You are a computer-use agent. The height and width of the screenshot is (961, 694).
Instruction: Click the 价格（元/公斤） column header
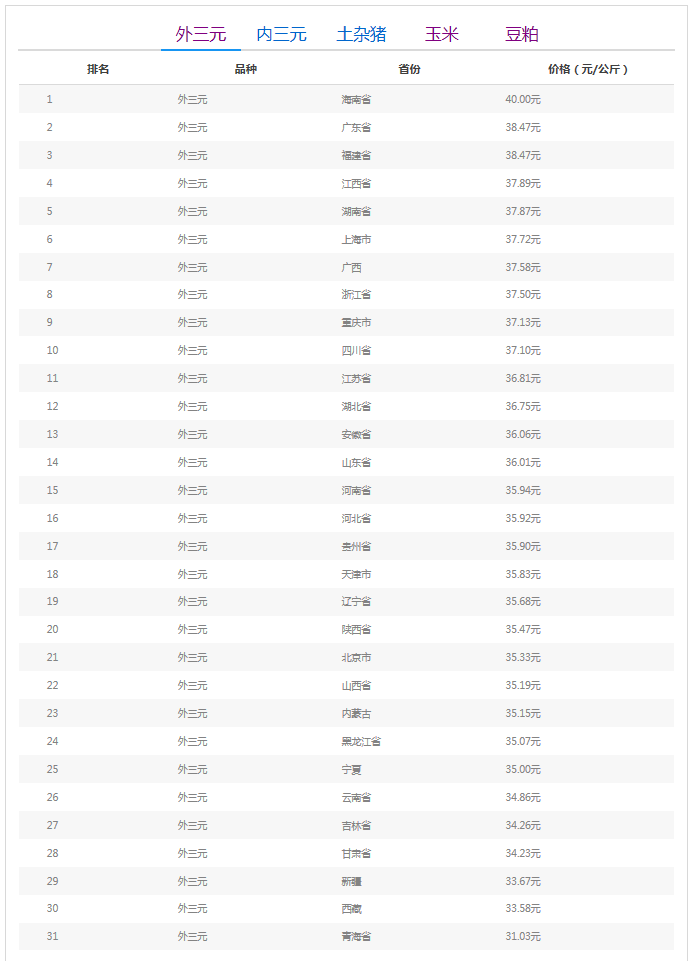588,69
